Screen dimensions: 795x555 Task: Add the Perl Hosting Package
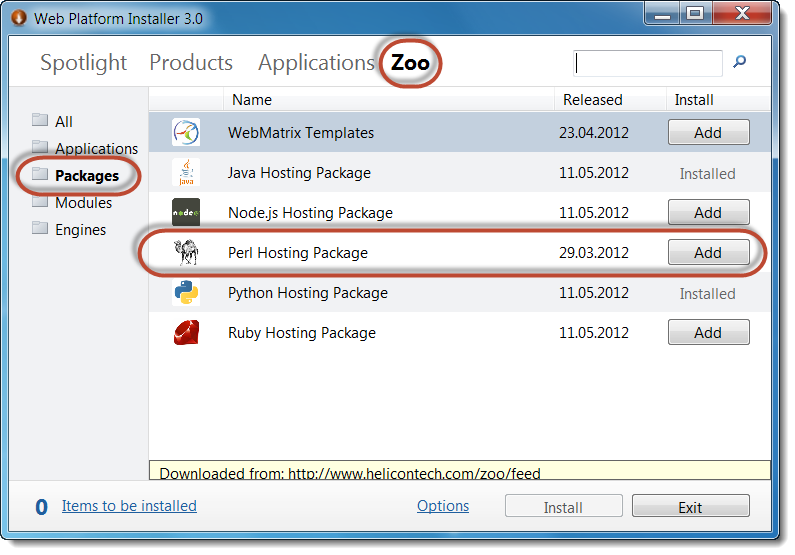tap(708, 253)
